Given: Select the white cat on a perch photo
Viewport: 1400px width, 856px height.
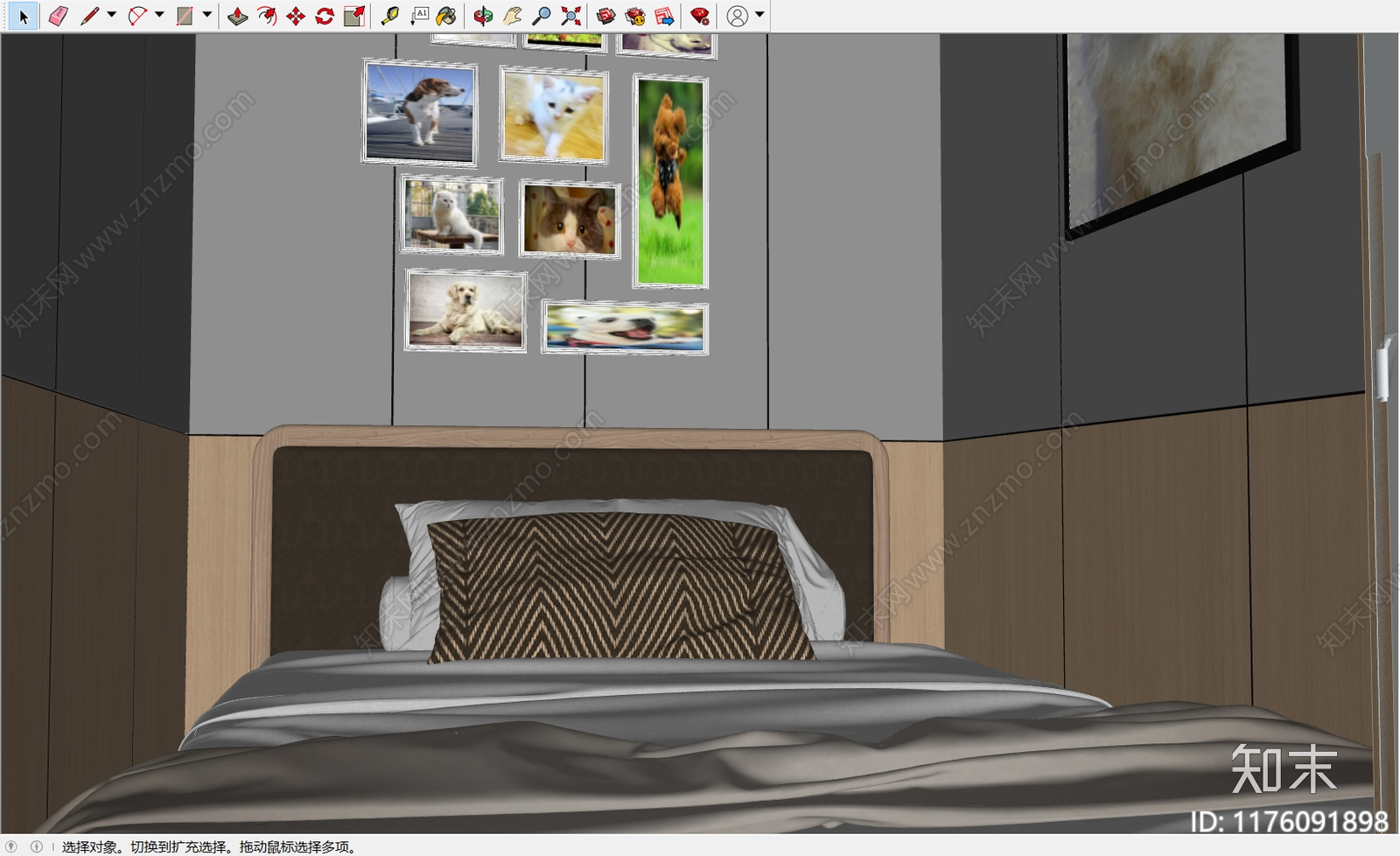Looking at the screenshot, I should tap(451, 215).
